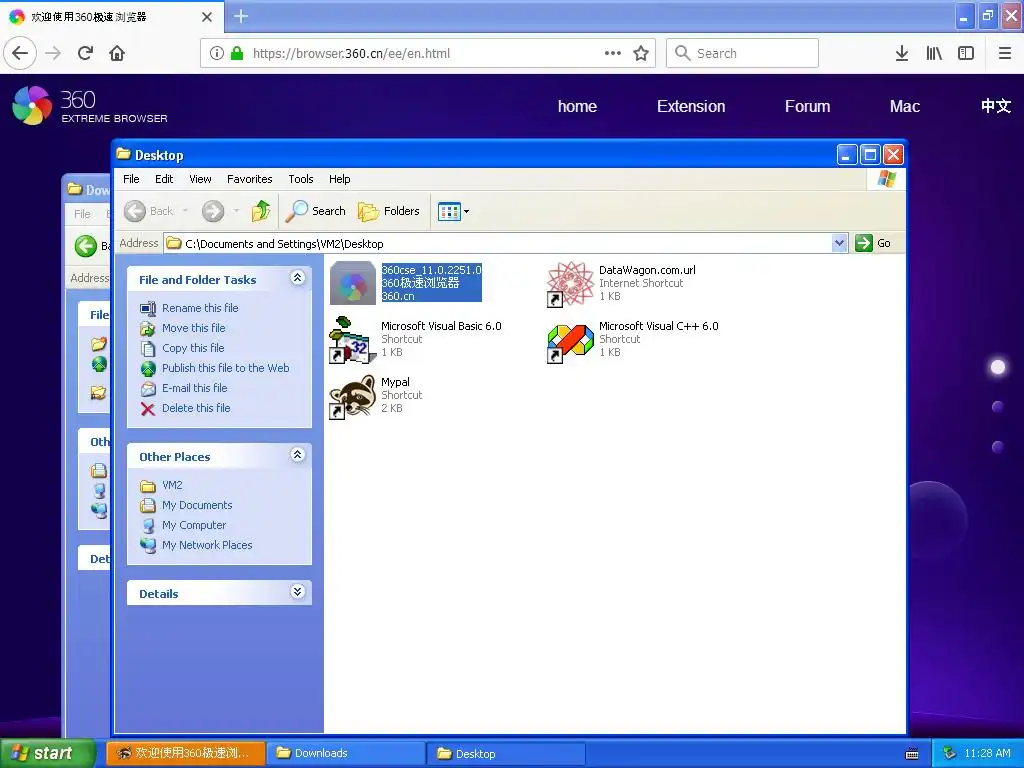Toggle the Folders pane button
1024x768 pixels.
(x=389, y=211)
